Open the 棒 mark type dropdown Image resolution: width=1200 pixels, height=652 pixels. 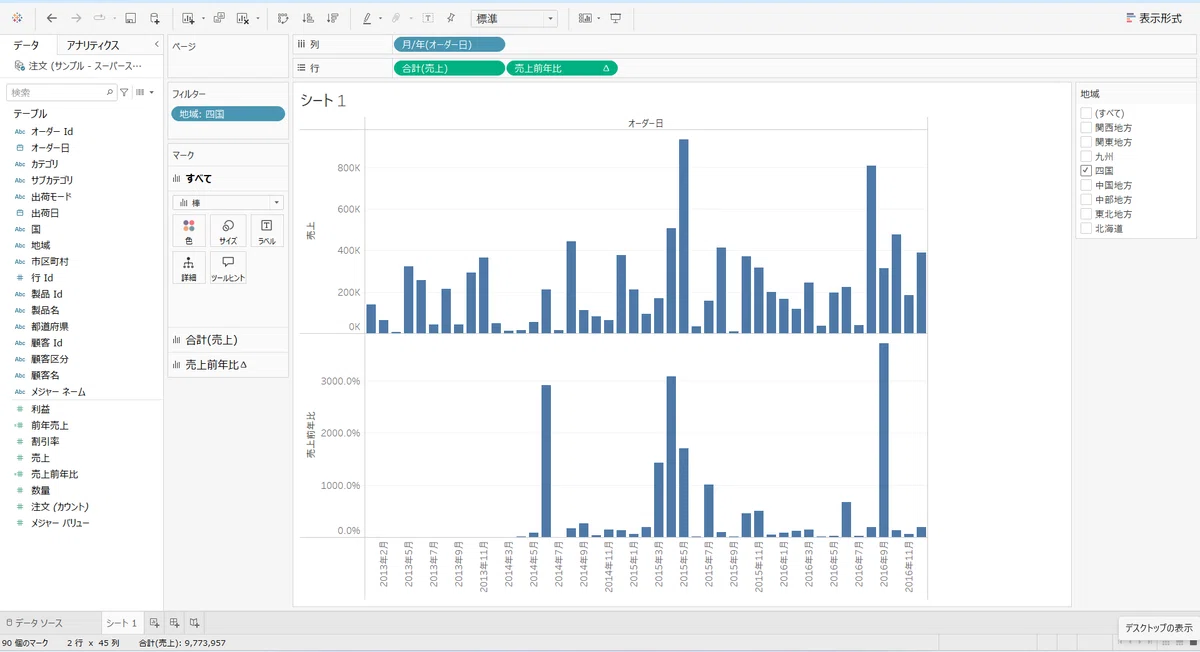[x=228, y=202]
